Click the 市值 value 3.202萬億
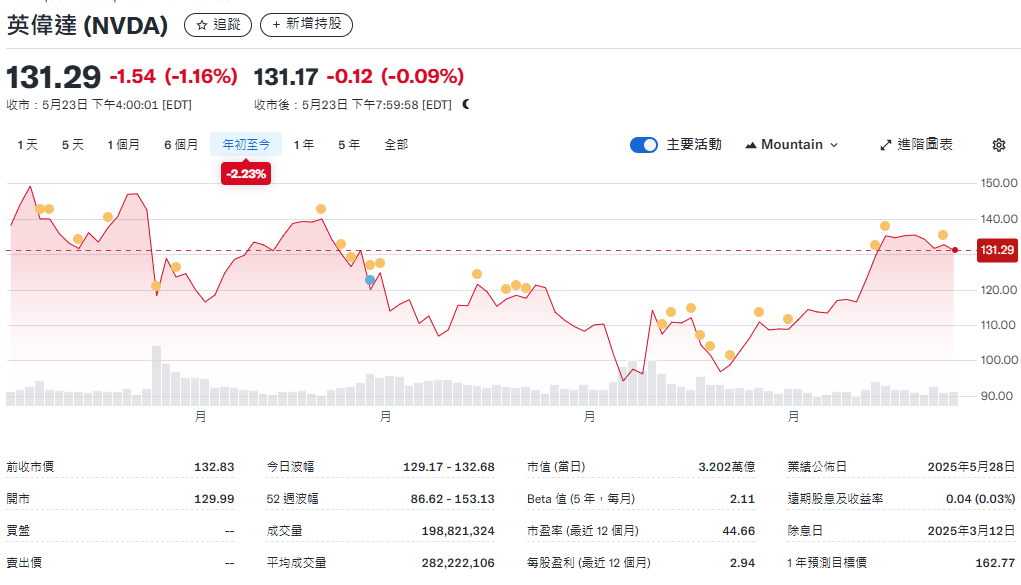Screen dimensions: 1021x585 (x=727, y=467)
